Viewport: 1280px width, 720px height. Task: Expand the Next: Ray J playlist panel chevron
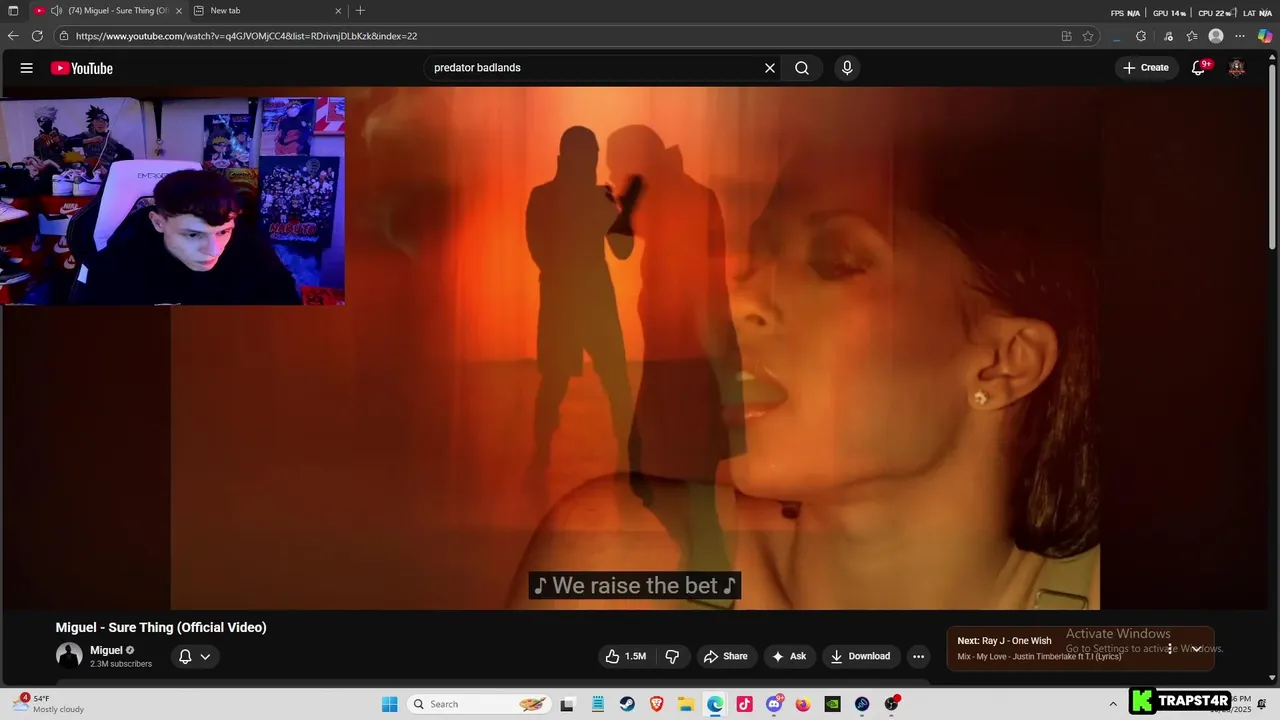point(1196,648)
